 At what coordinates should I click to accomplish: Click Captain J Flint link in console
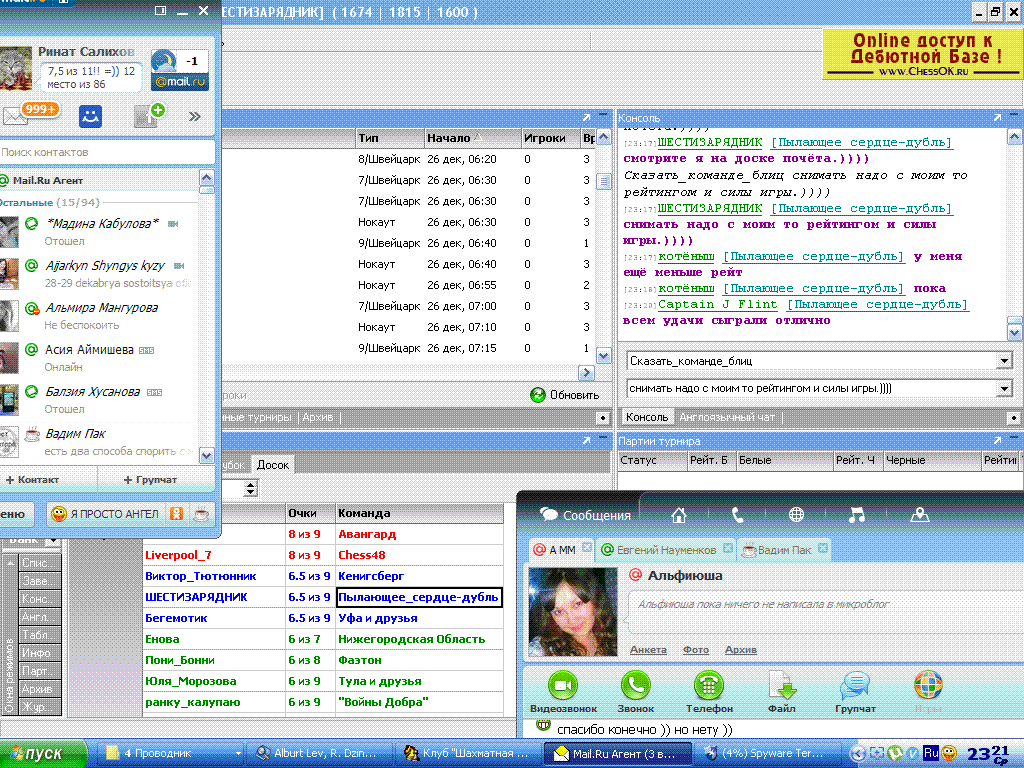717,304
